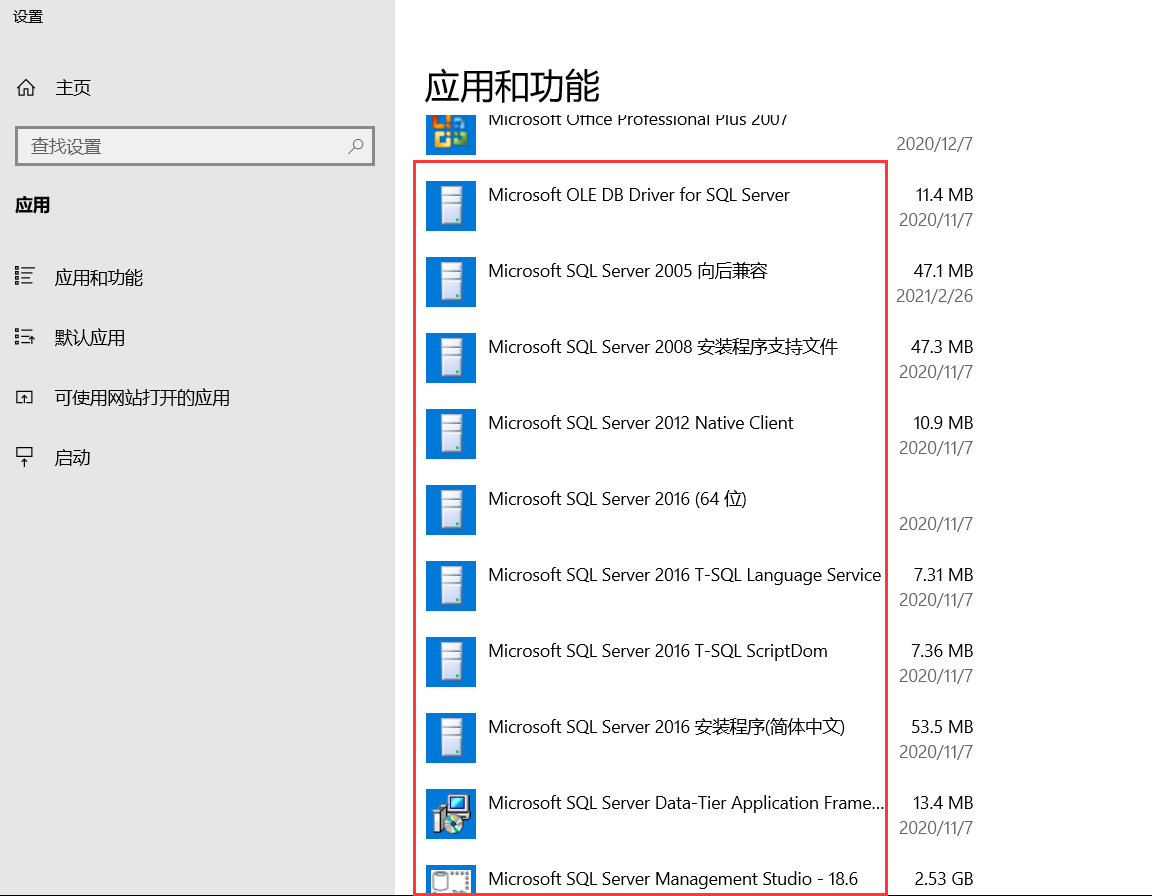
Task: Open the 启动 startup settings page
Action: point(72,458)
